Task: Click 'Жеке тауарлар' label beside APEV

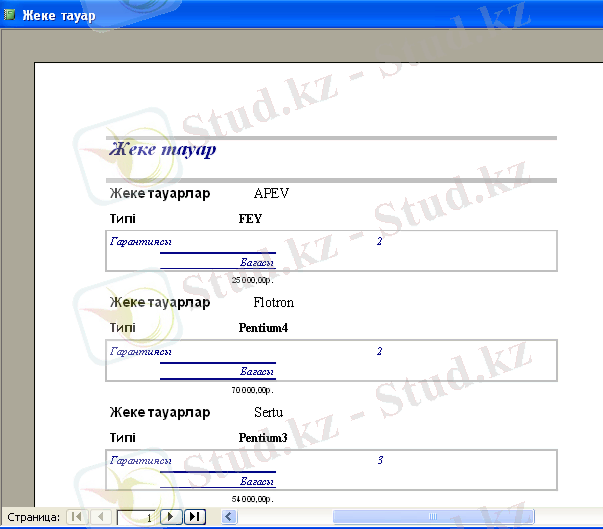Action: 160,193
